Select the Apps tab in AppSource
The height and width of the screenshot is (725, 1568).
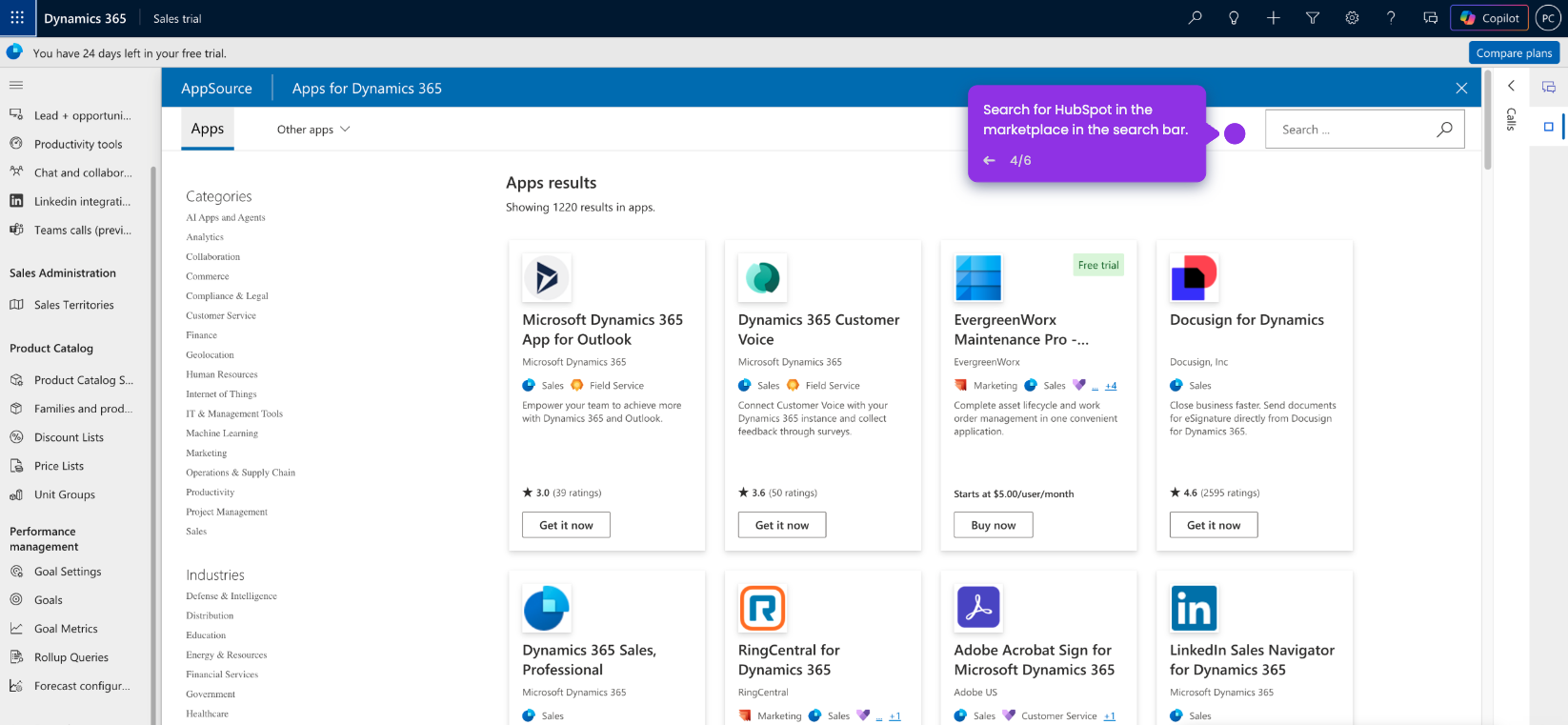[x=208, y=129]
